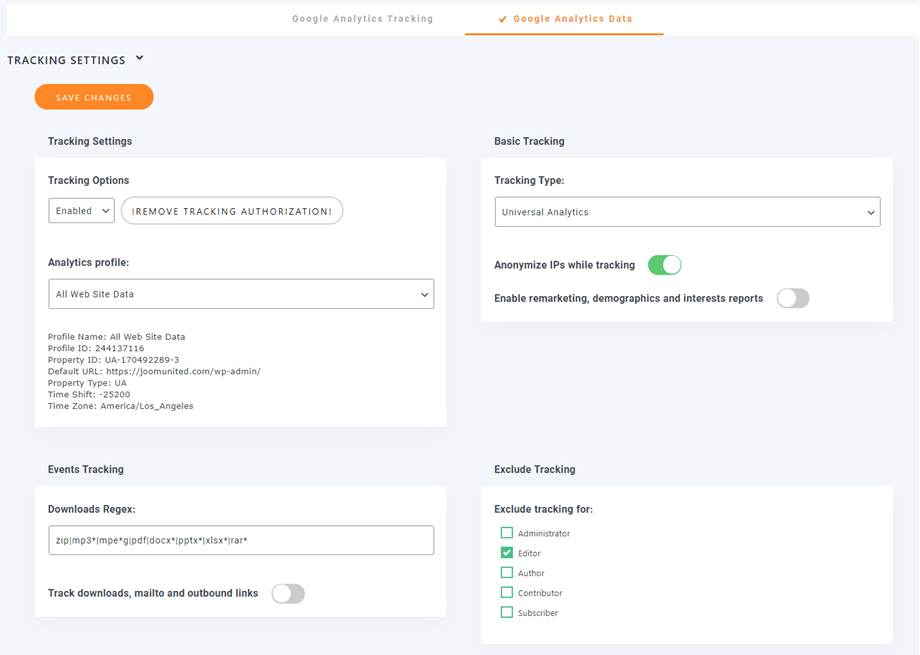This screenshot has height=655, width=920.
Task: Enable remarketing, demographics and interests toggle
Action: [792, 298]
